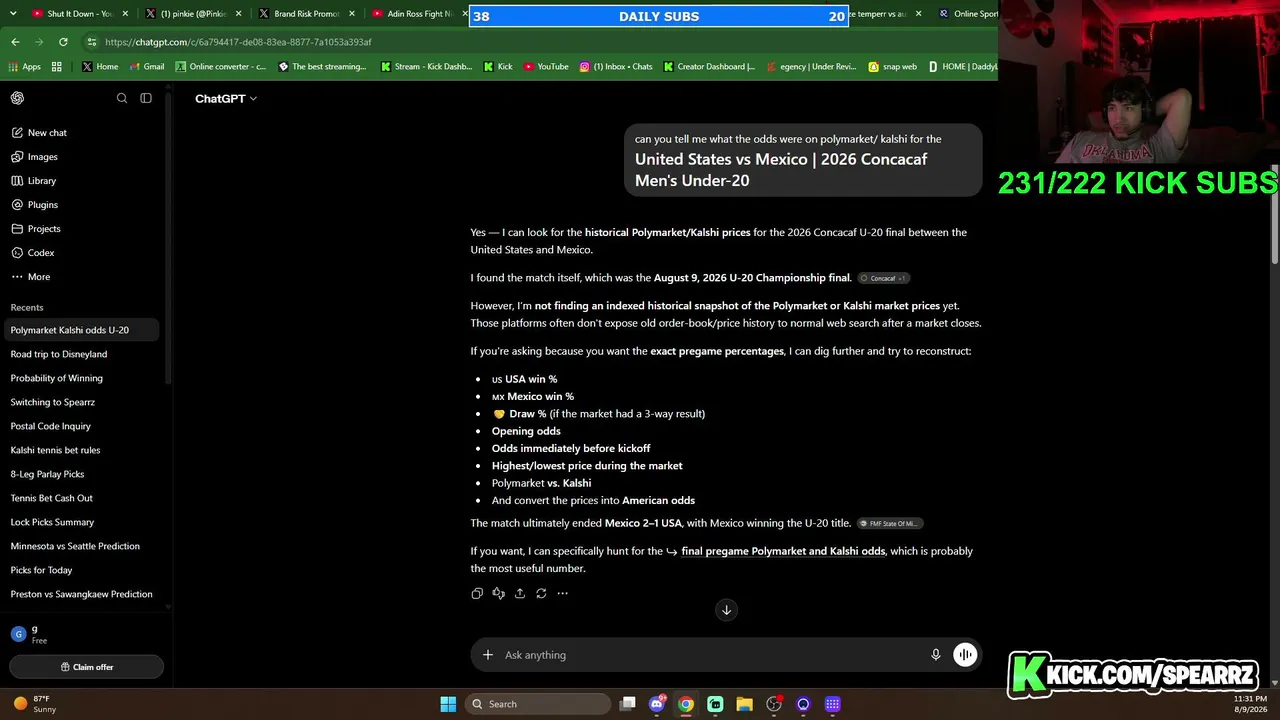Rate the response with the thumbs icon

[x=498, y=593]
